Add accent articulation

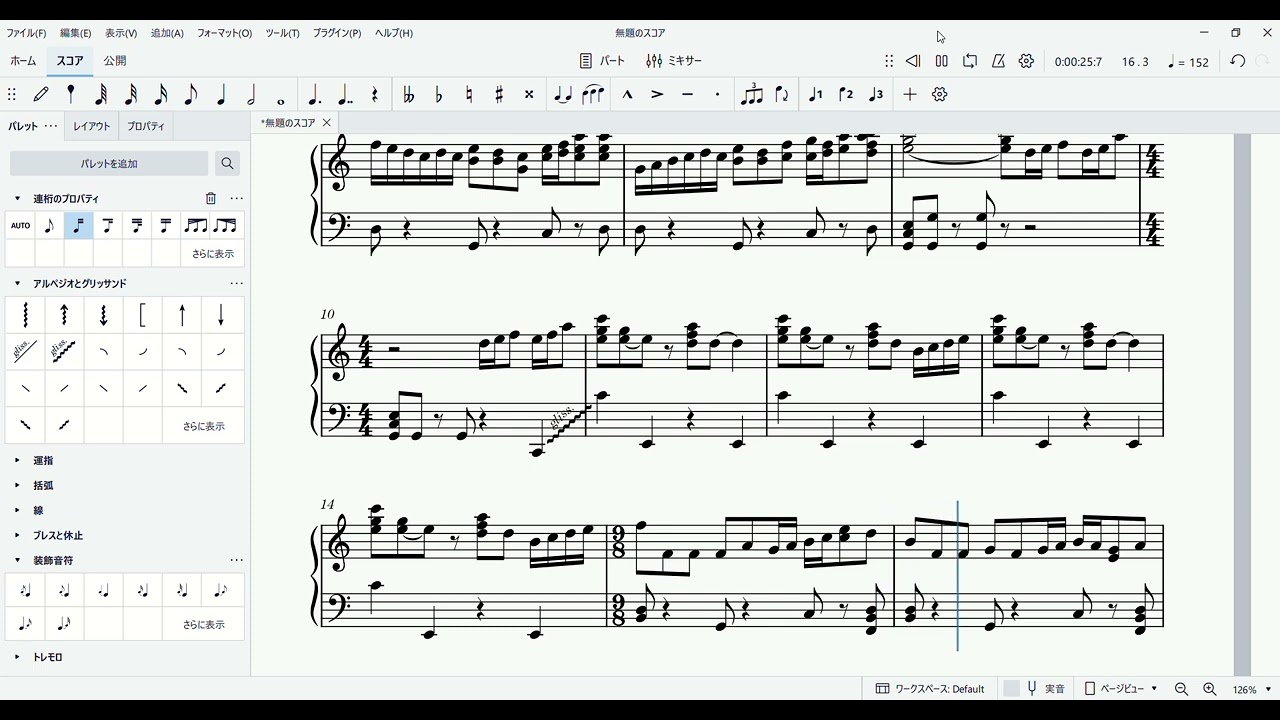tap(657, 95)
